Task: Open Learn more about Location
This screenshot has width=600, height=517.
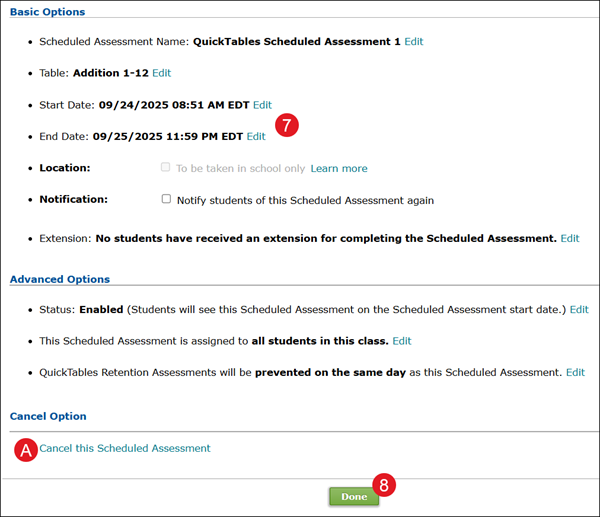Action: [339, 168]
